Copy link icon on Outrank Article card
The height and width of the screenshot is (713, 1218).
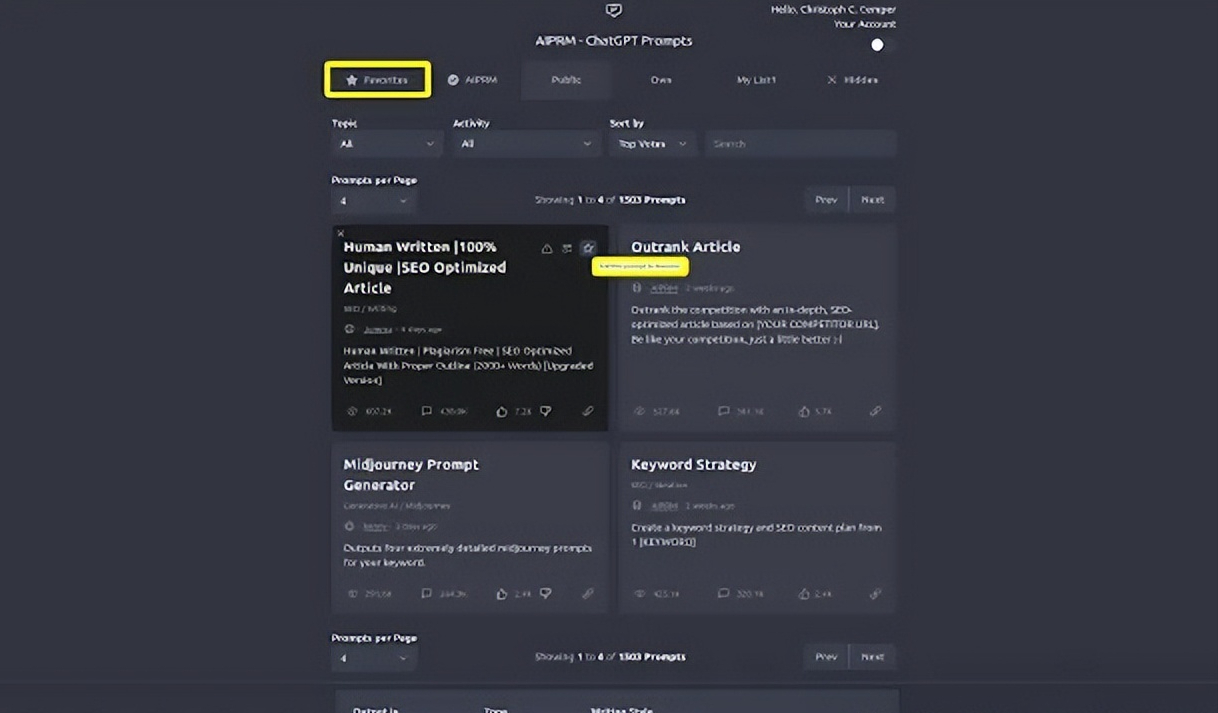875,411
